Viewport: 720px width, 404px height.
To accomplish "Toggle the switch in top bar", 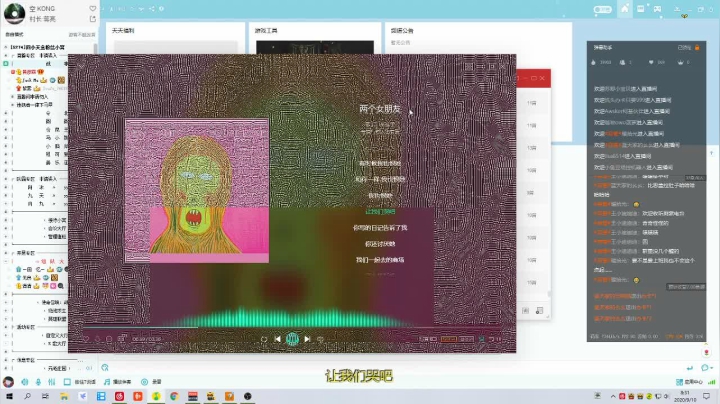I will point(602,9).
